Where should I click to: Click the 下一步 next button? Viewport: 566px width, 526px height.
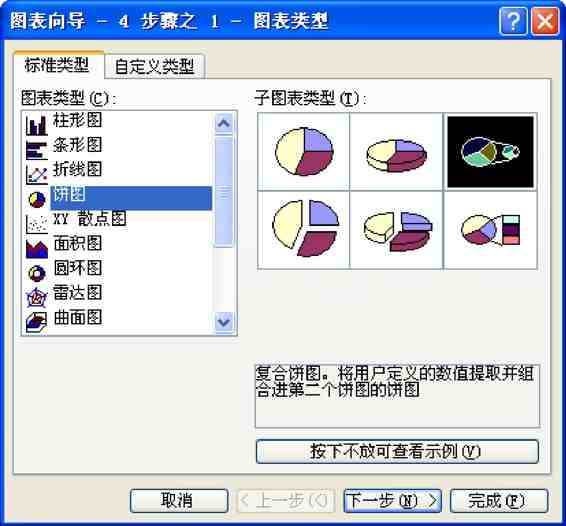point(392,501)
